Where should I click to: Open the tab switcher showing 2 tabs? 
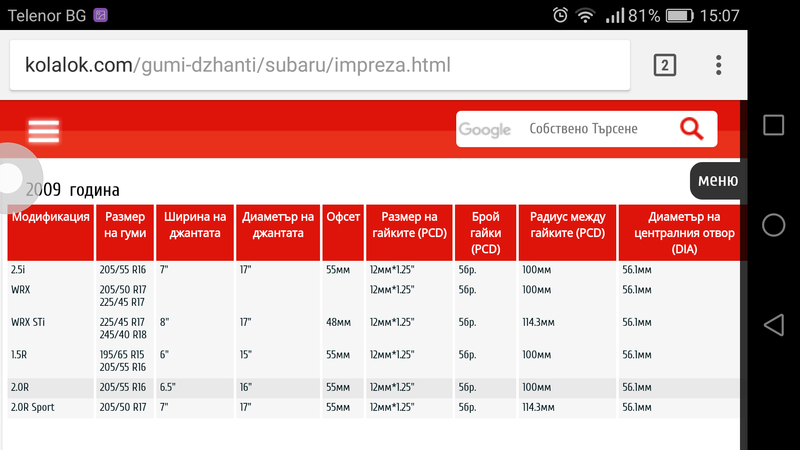664,65
